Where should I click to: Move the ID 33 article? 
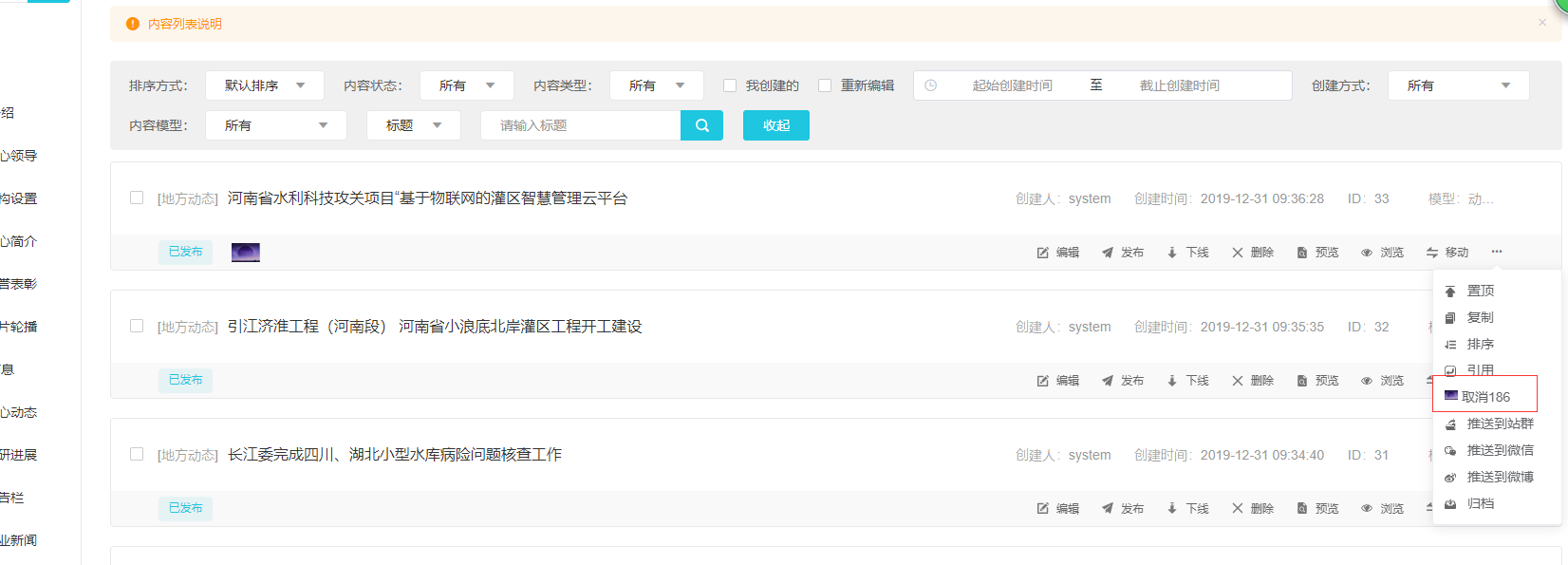click(1447, 253)
